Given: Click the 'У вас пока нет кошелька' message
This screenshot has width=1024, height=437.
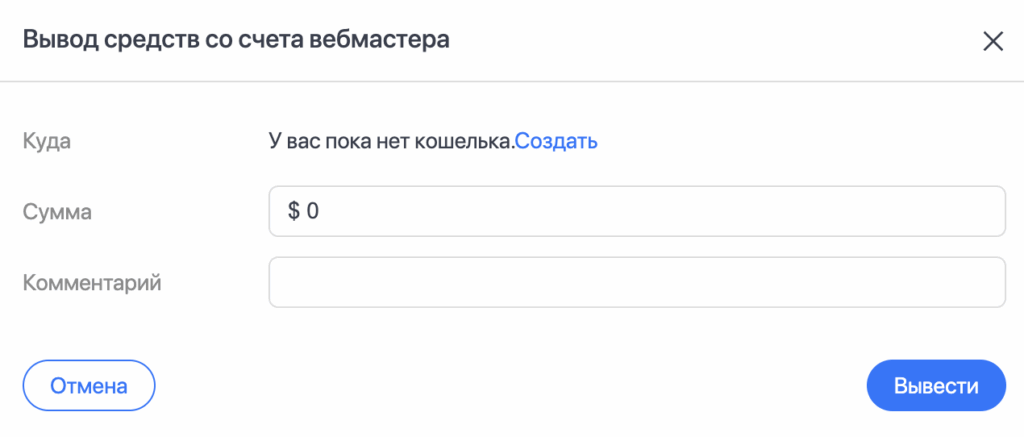Looking at the screenshot, I should pyautogui.click(x=391, y=141).
